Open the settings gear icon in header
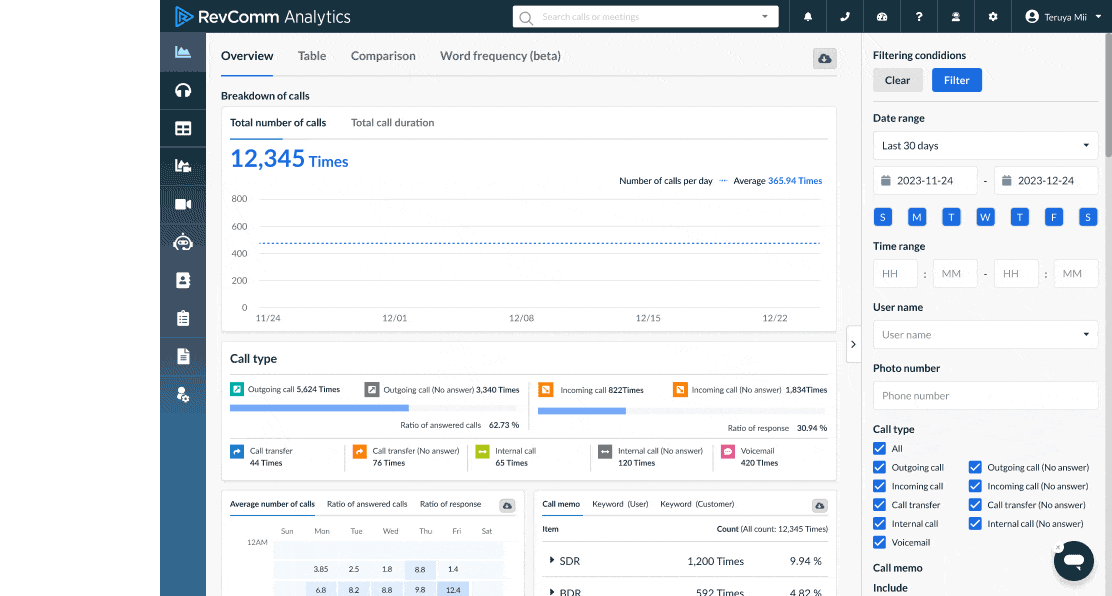 [992, 17]
